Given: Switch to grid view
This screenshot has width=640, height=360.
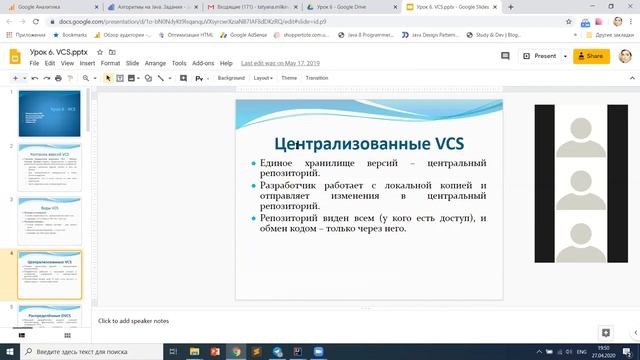Looking at the screenshot, I should (x=67, y=336).
